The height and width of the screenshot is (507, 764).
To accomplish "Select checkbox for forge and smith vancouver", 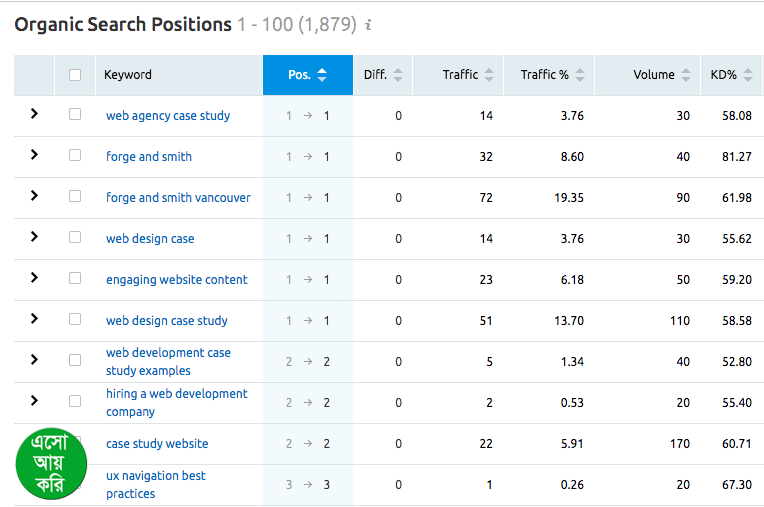I will 75,197.
